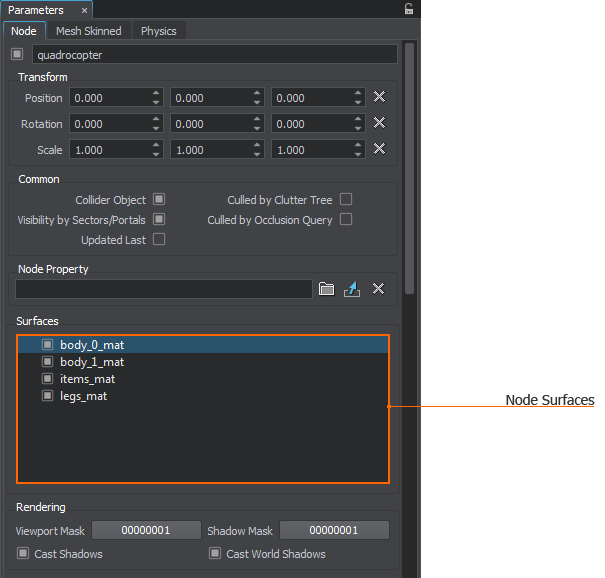Clear Node Property with the X icon
Viewport: 605px width, 578px height.
coord(379,289)
